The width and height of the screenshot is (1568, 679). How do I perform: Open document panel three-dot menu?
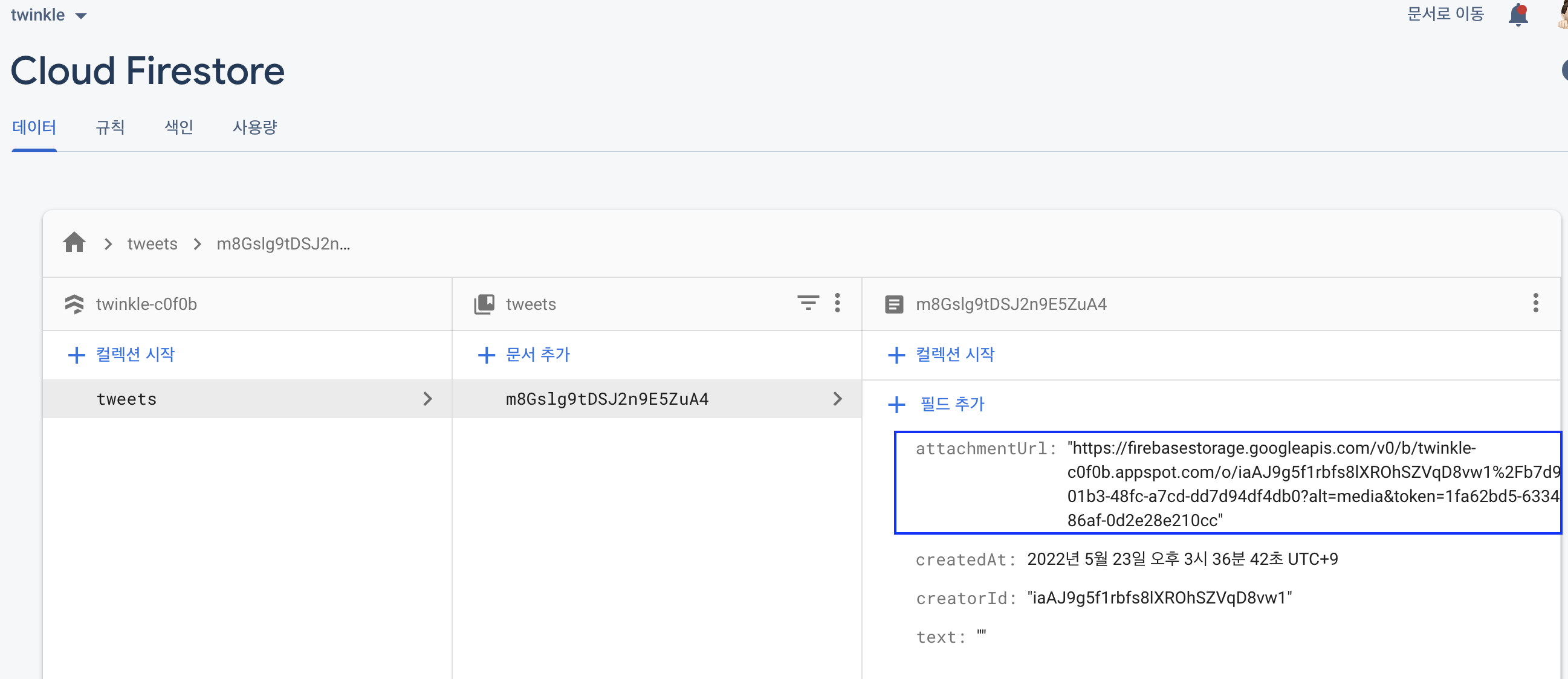(1535, 303)
